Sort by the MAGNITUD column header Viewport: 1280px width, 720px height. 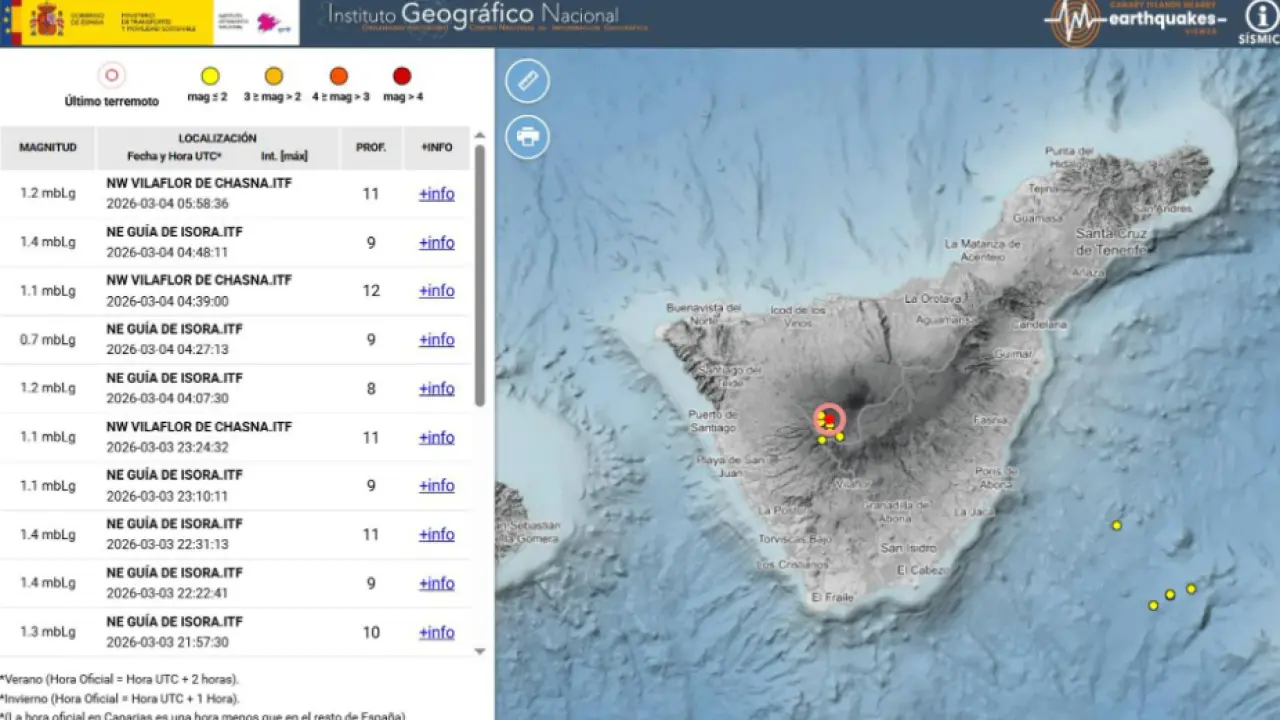pyautogui.click(x=48, y=147)
